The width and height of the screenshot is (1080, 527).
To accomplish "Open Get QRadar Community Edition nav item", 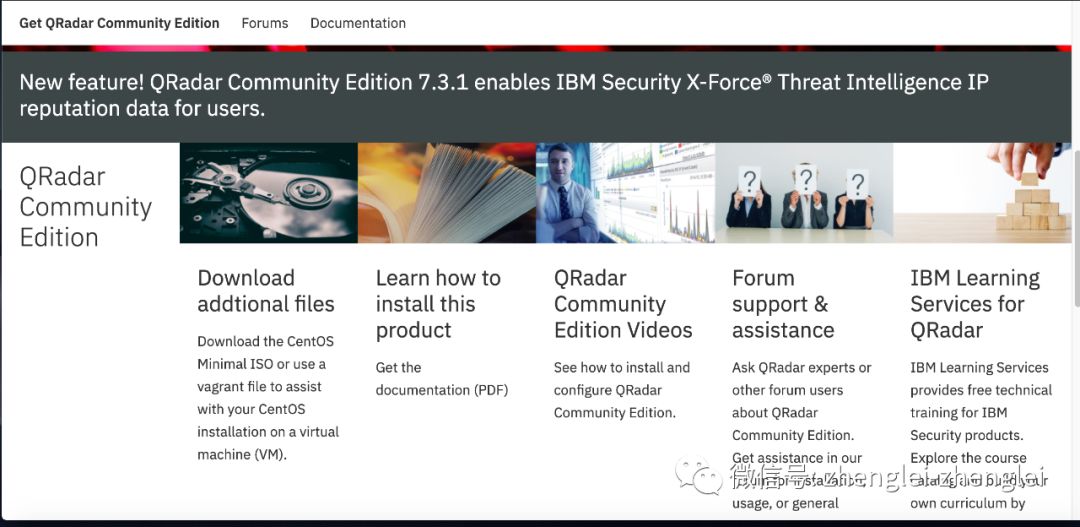I will coord(119,23).
